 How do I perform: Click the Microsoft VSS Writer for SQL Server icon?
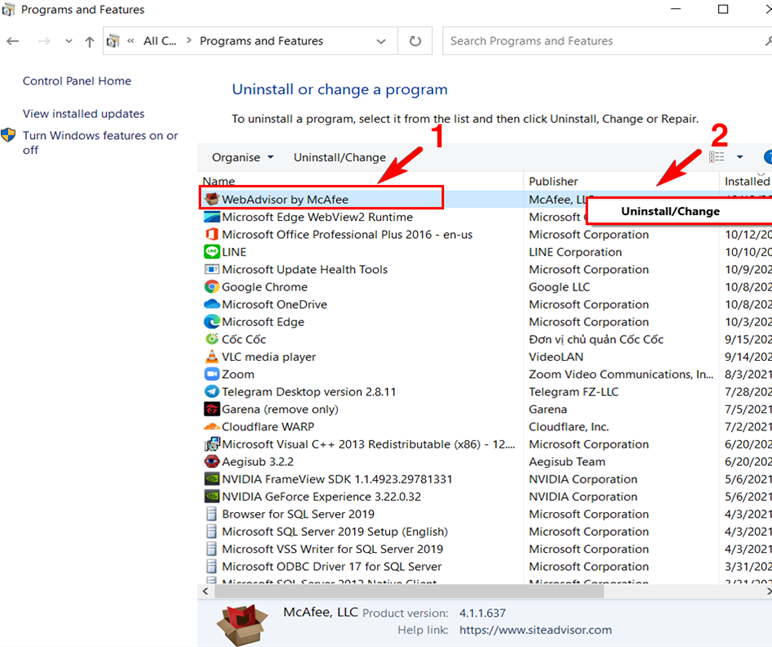[212, 549]
